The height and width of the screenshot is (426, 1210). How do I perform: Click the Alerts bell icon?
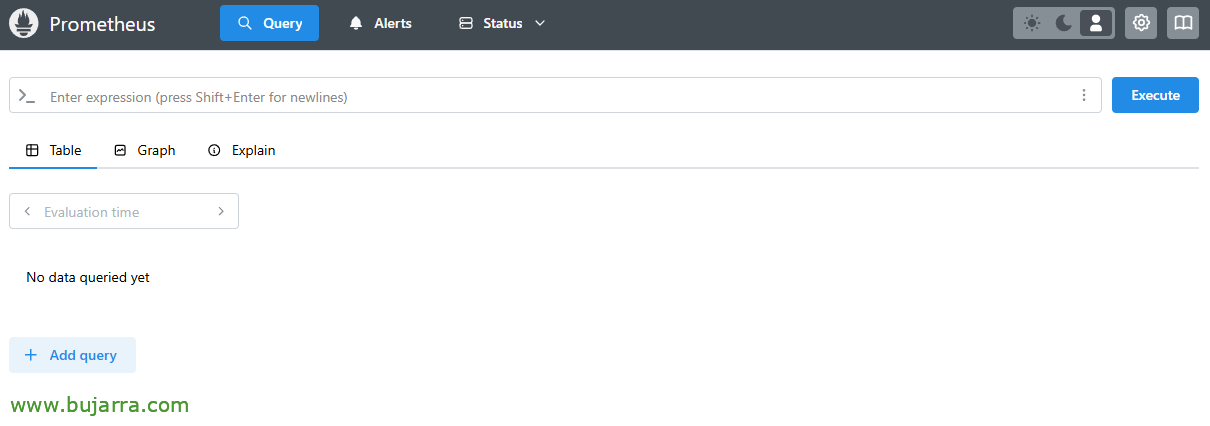tap(356, 23)
